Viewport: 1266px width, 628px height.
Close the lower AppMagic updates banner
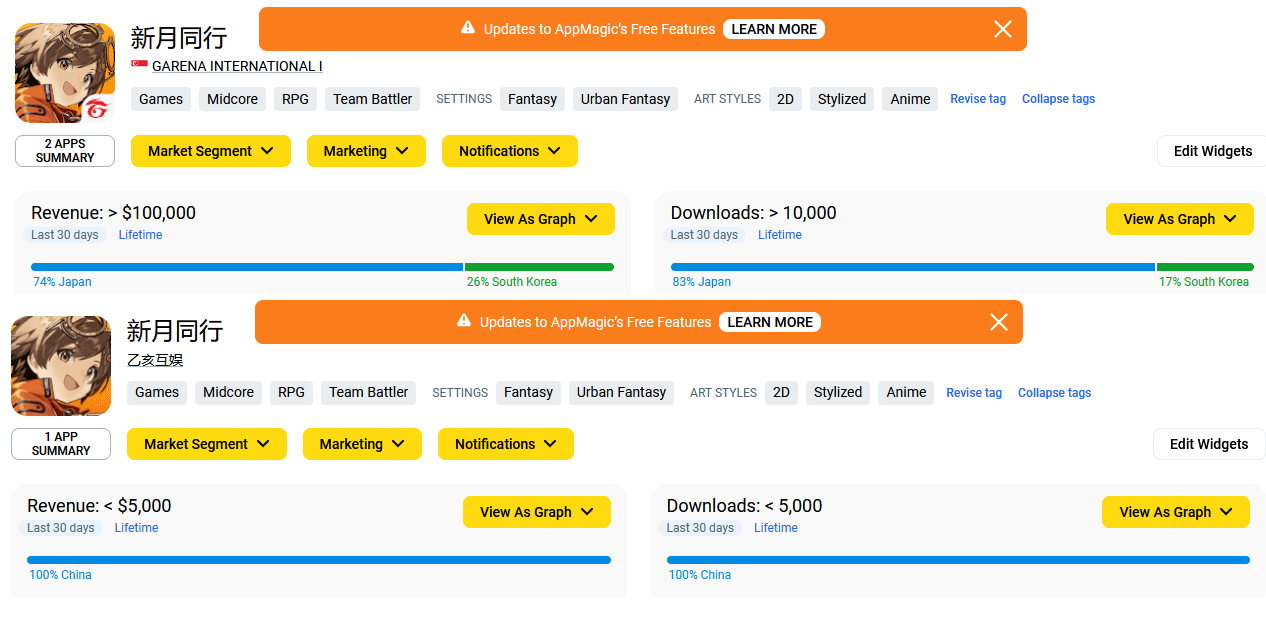[999, 322]
